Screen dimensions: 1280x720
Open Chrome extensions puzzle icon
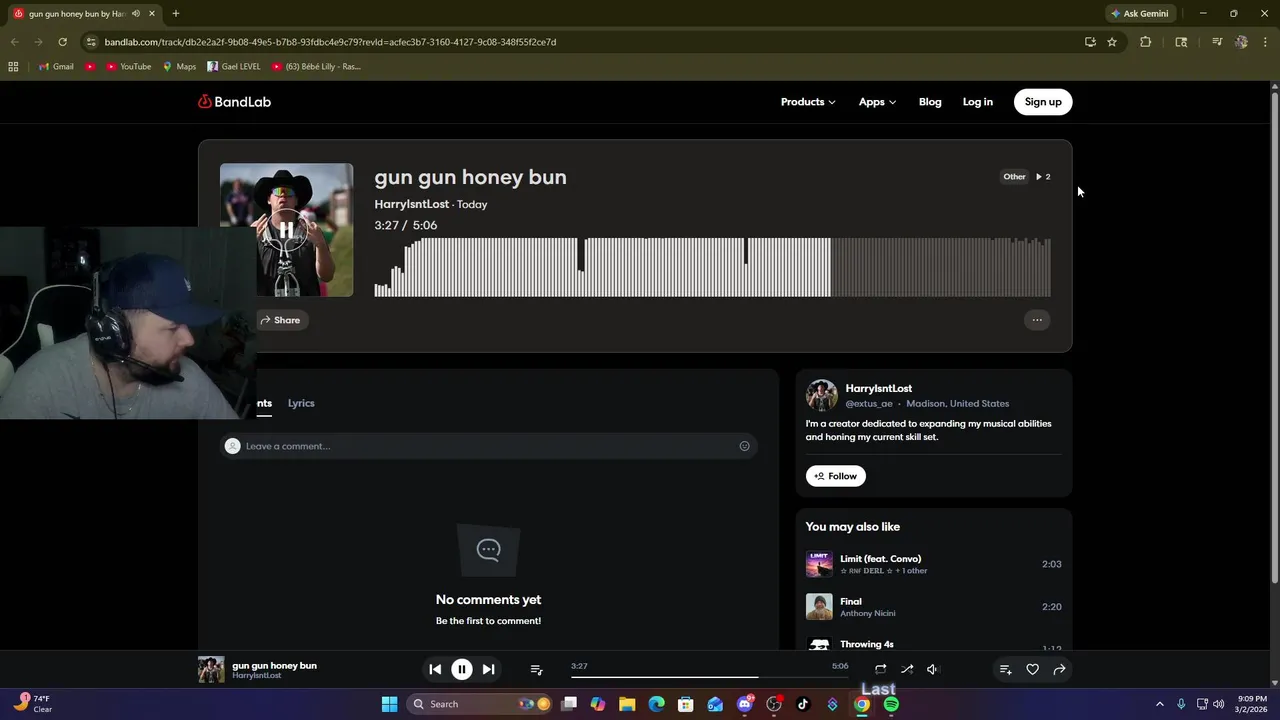point(1145,42)
